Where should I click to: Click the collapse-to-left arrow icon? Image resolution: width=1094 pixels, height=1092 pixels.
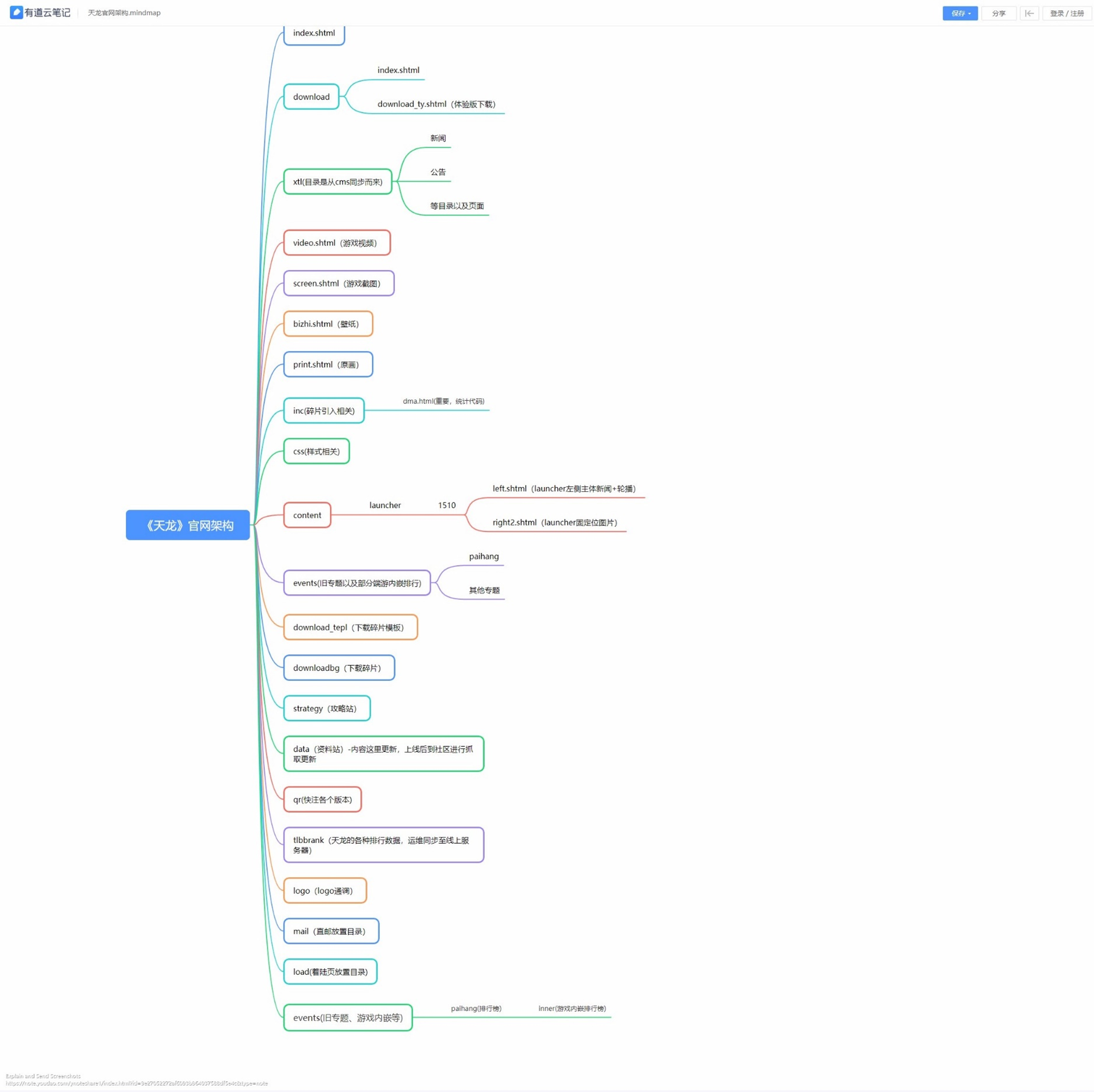tap(1029, 13)
